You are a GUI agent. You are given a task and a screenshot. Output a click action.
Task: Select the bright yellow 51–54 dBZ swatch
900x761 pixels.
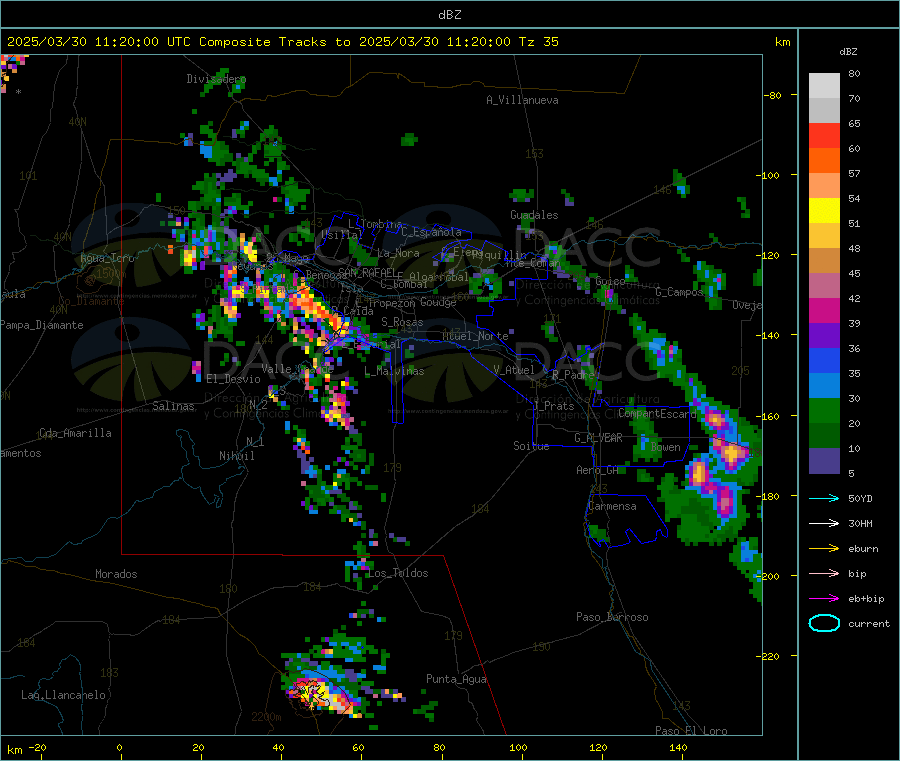tap(824, 211)
